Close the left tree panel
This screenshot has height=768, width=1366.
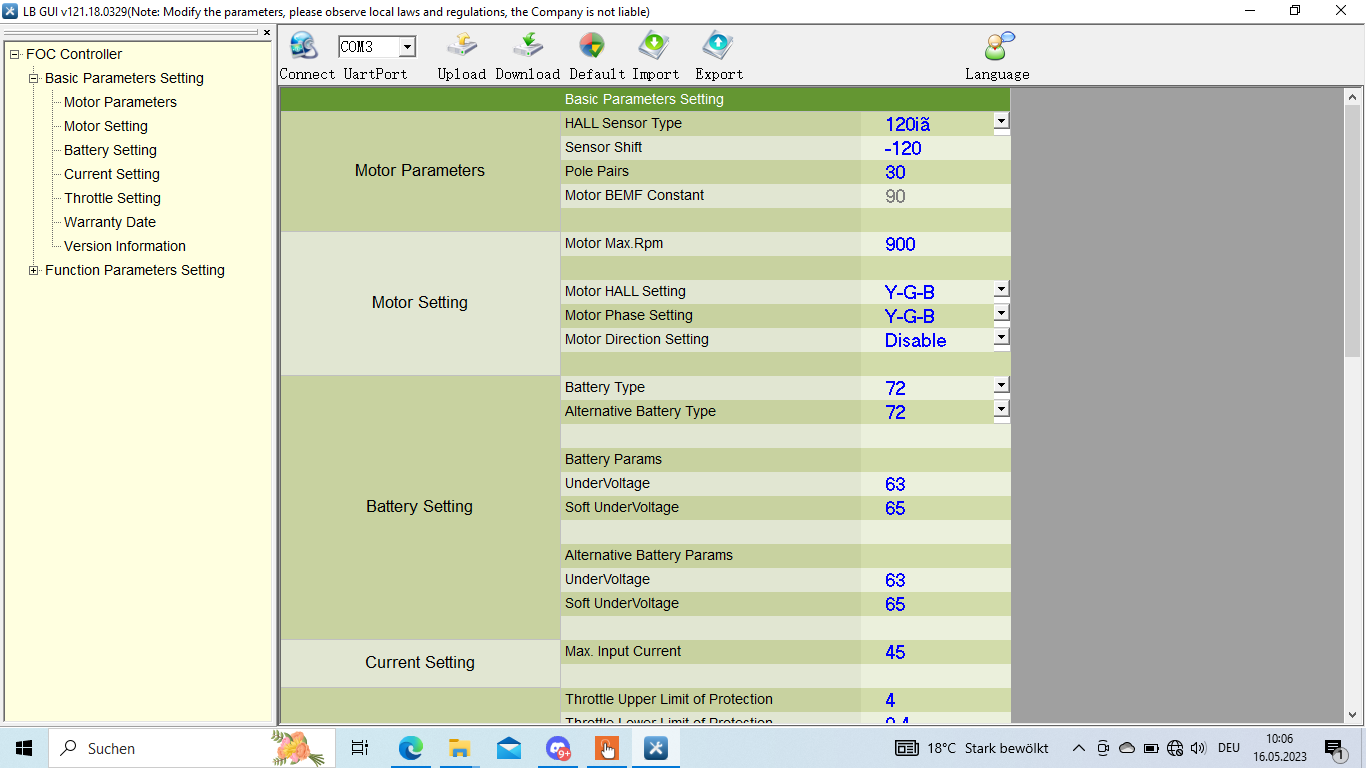pyautogui.click(x=267, y=33)
